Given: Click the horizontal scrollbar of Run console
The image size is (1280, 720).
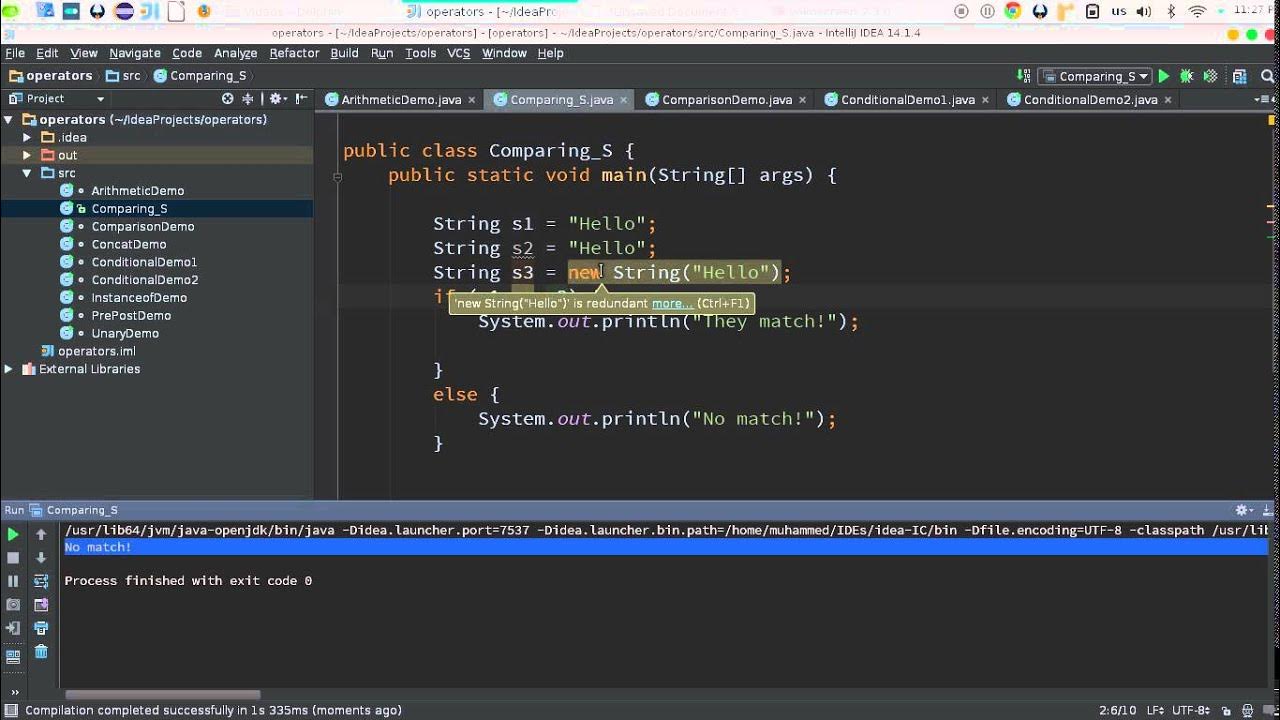Looking at the screenshot, I should pyautogui.click(x=162, y=694).
